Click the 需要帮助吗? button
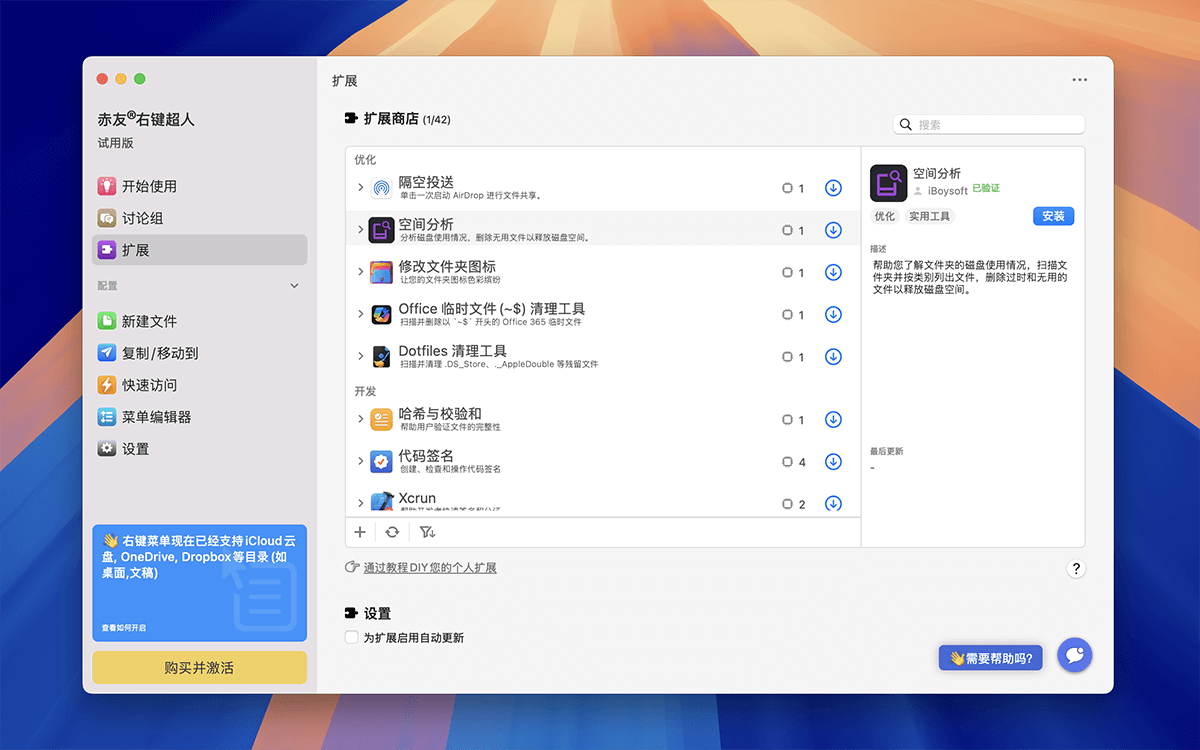 point(991,658)
